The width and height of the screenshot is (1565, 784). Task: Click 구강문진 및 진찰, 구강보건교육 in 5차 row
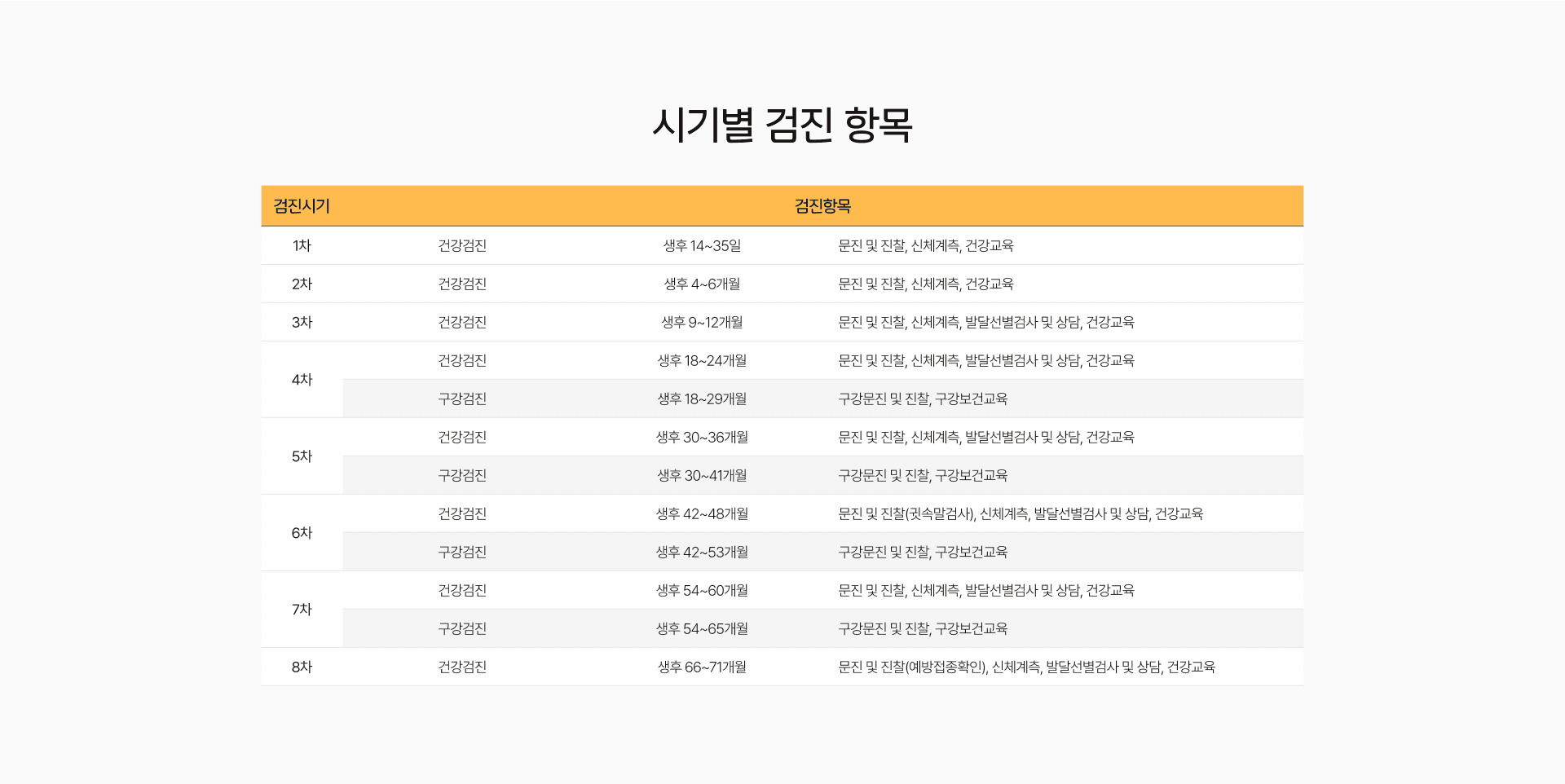click(x=922, y=475)
